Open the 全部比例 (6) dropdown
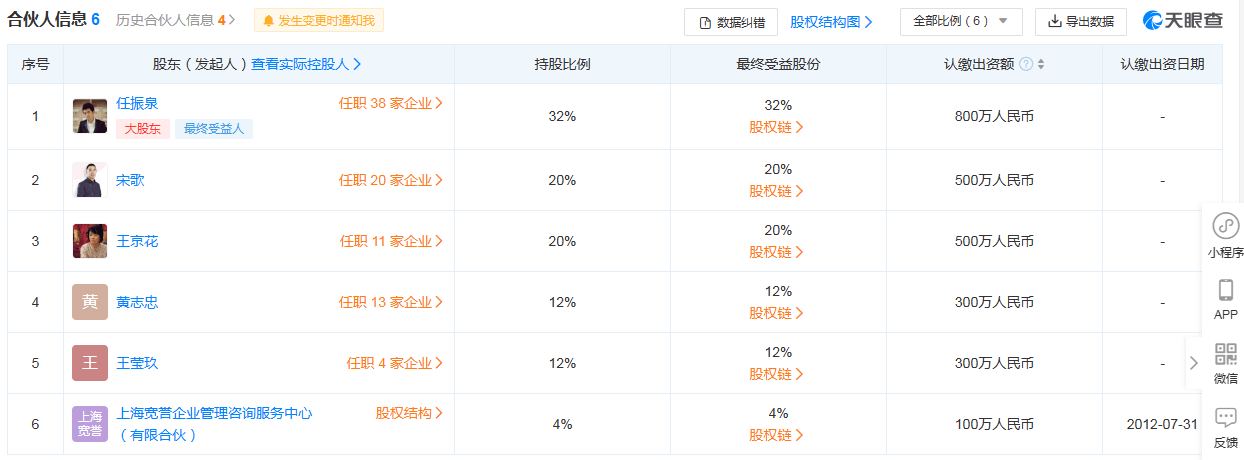 (x=960, y=21)
